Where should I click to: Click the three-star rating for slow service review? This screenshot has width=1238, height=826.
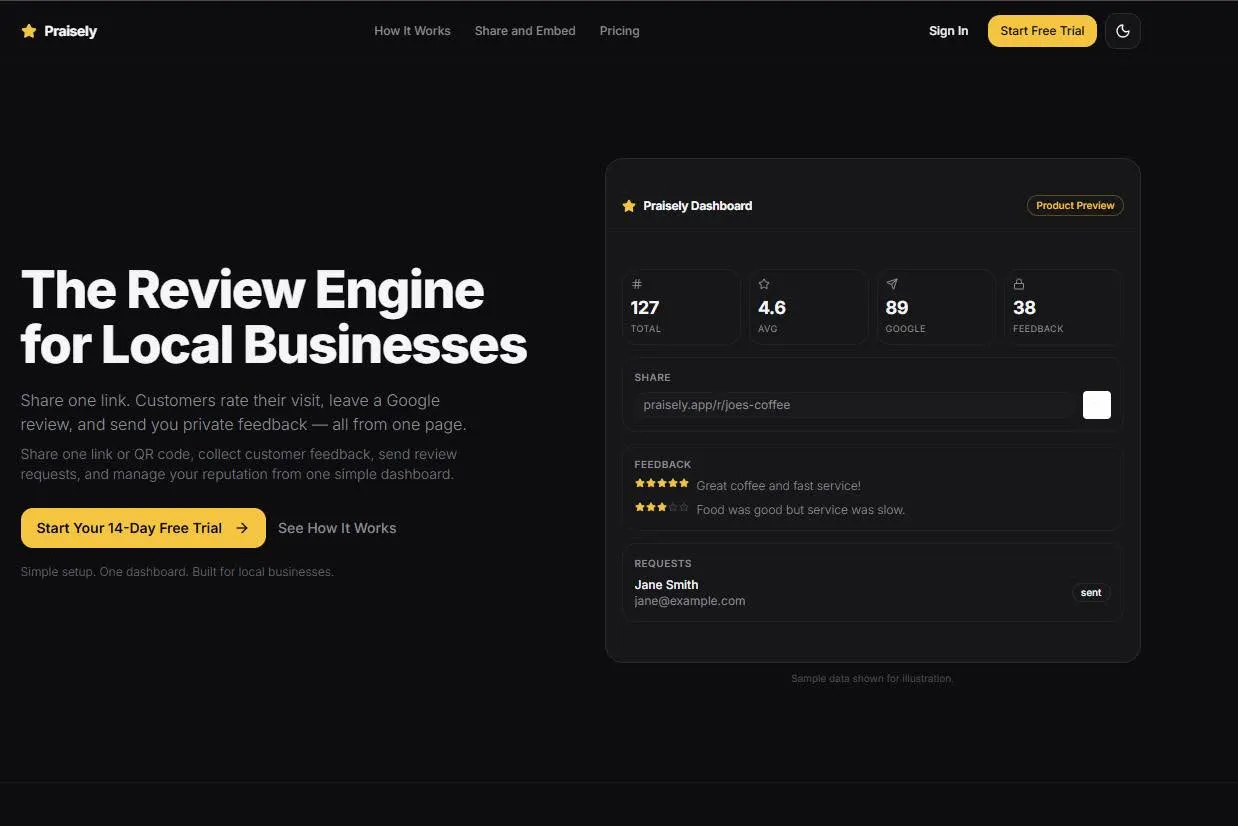[662, 508]
